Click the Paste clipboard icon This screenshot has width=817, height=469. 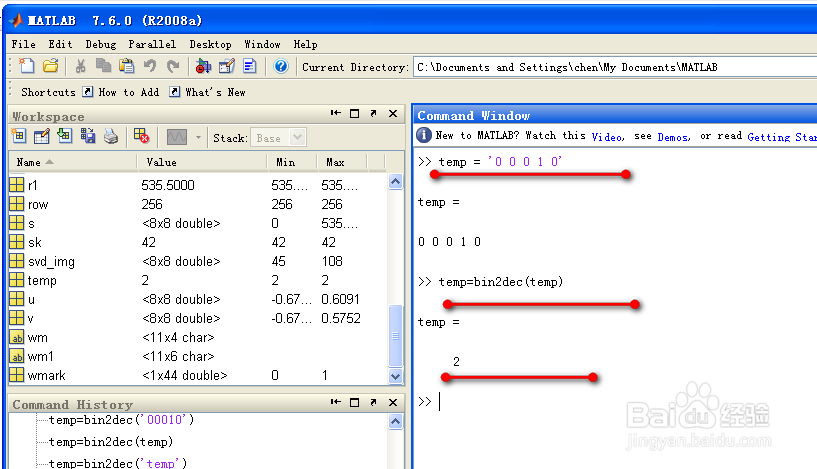tap(127, 66)
